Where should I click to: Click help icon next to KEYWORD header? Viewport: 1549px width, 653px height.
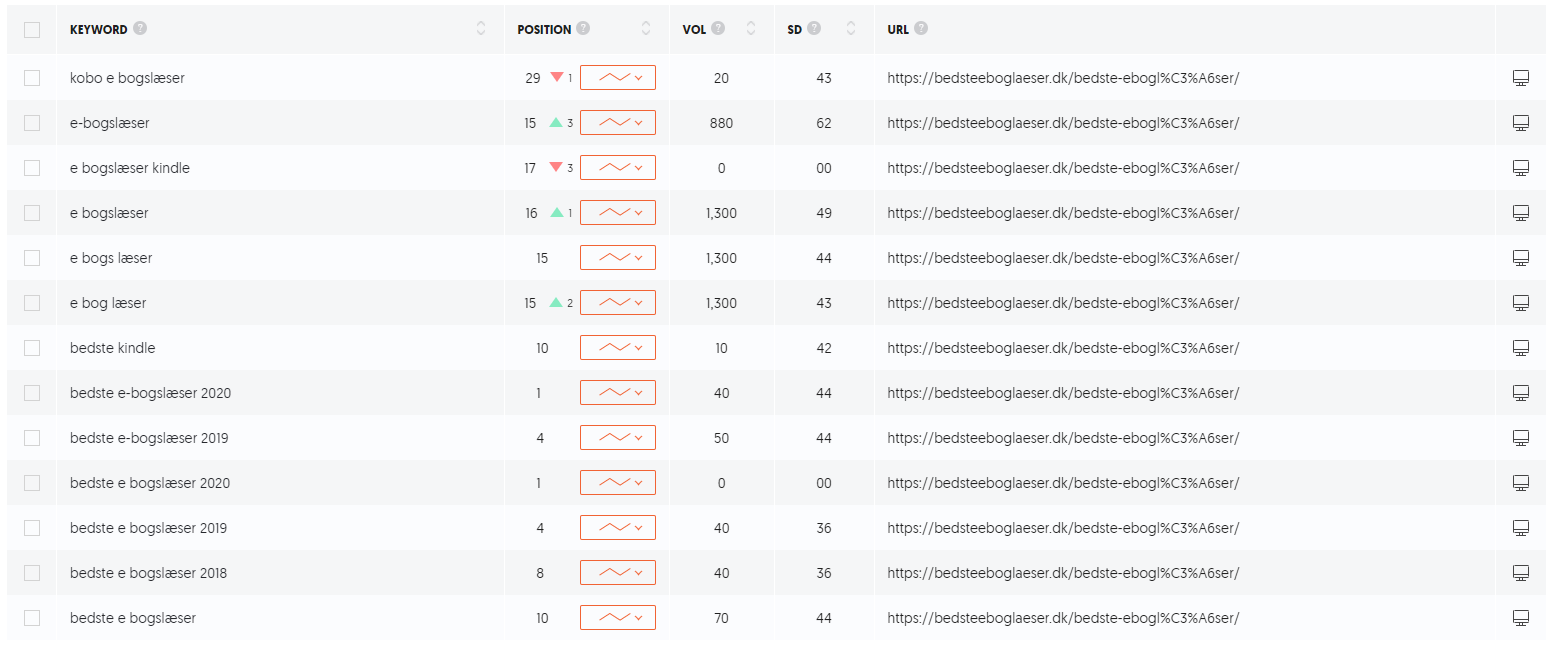tap(140, 28)
